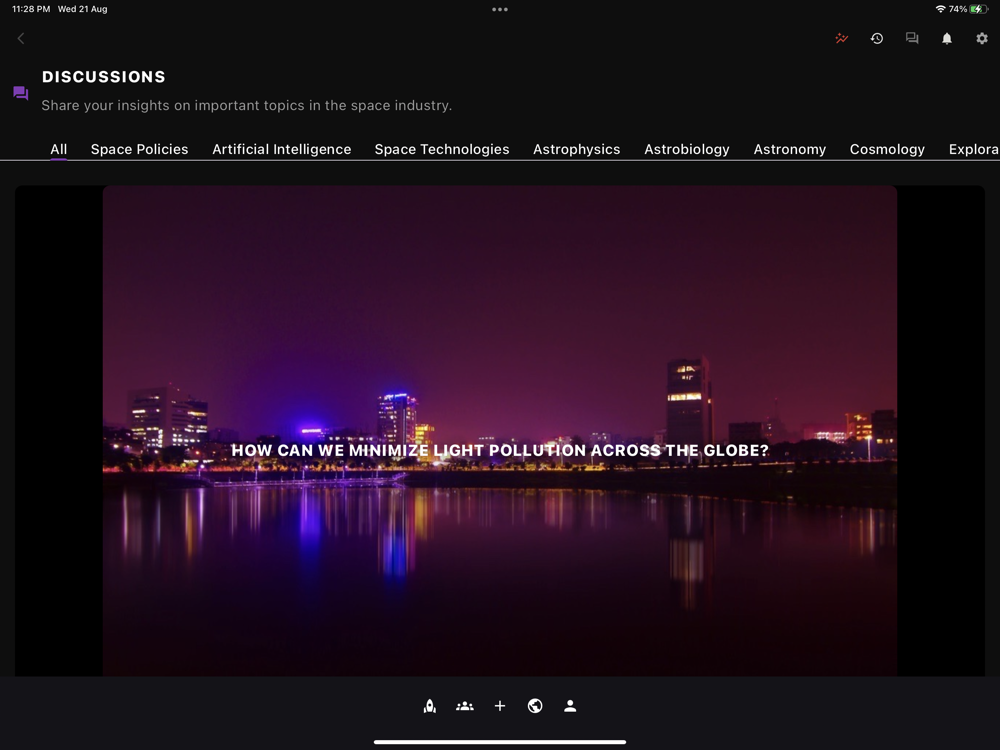Open the chat messages icon in top bar
Screen dimensions: 1000x750
point(912,38)
